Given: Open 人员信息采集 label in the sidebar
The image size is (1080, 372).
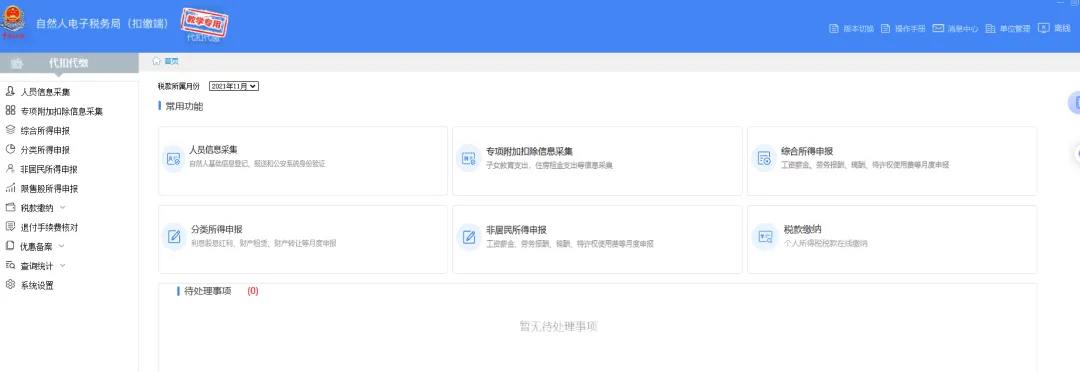Looking at the screenshot, I should pyautogui.click(x=45, y=92).
